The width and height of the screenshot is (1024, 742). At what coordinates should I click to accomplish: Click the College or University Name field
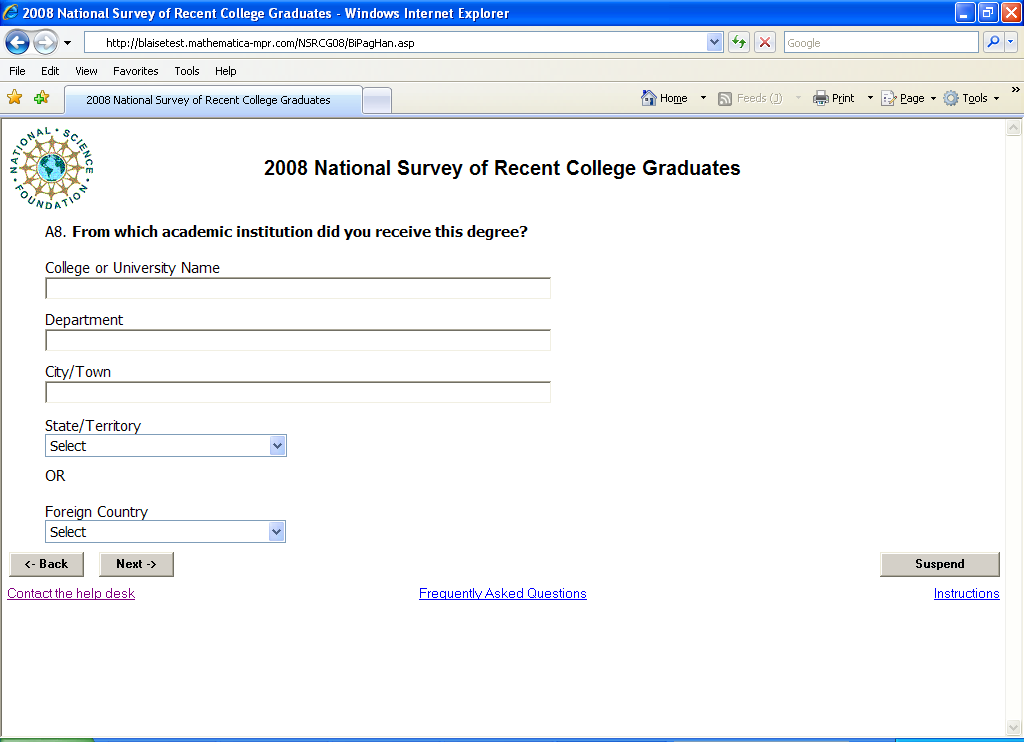coord(298,289)
